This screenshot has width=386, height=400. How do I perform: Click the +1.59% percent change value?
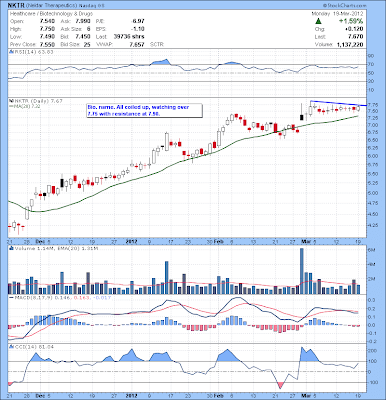tap(351, 21)
